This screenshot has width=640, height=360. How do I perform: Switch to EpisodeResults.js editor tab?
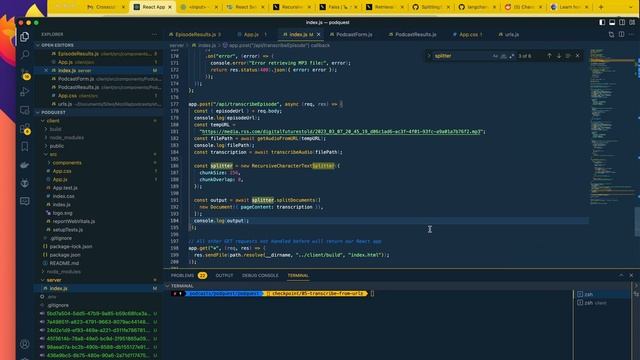195,35
